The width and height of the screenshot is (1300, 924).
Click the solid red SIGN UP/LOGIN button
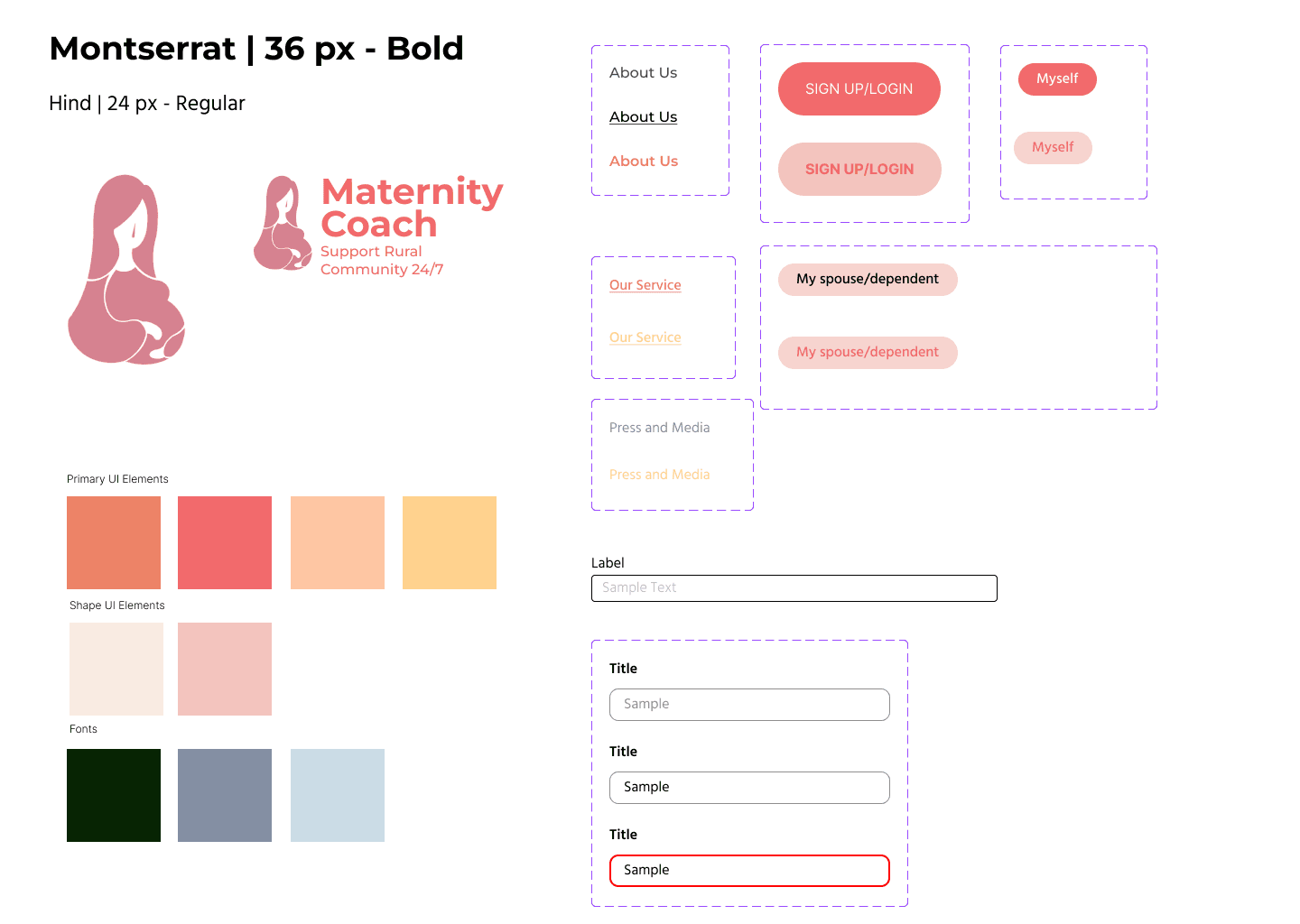(859, 88)
